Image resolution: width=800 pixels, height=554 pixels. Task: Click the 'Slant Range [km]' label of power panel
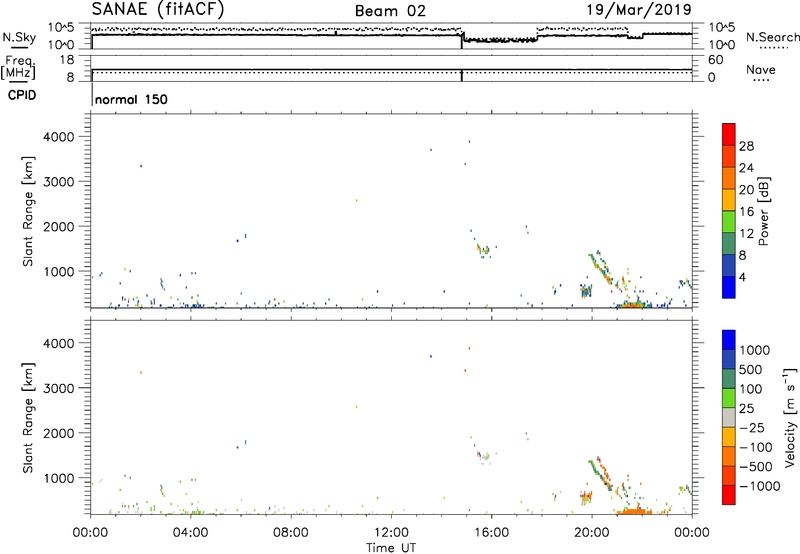tap(28, 211)
